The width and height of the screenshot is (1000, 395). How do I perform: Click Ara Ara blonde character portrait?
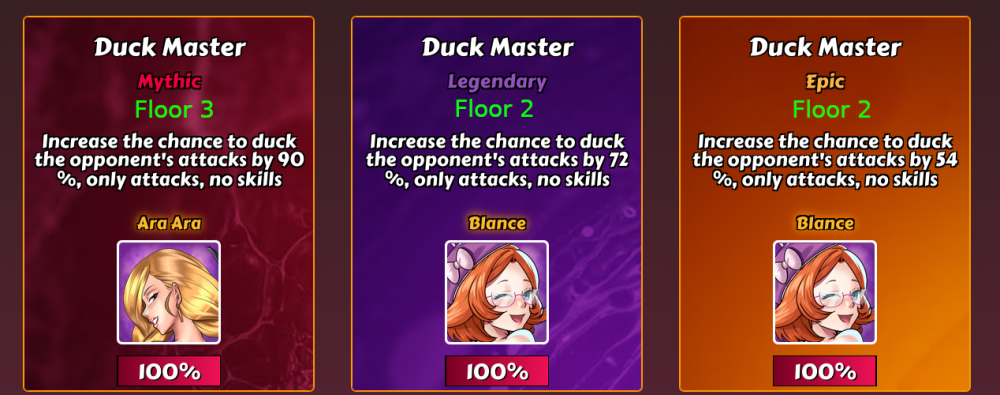(x=169, y=292)
